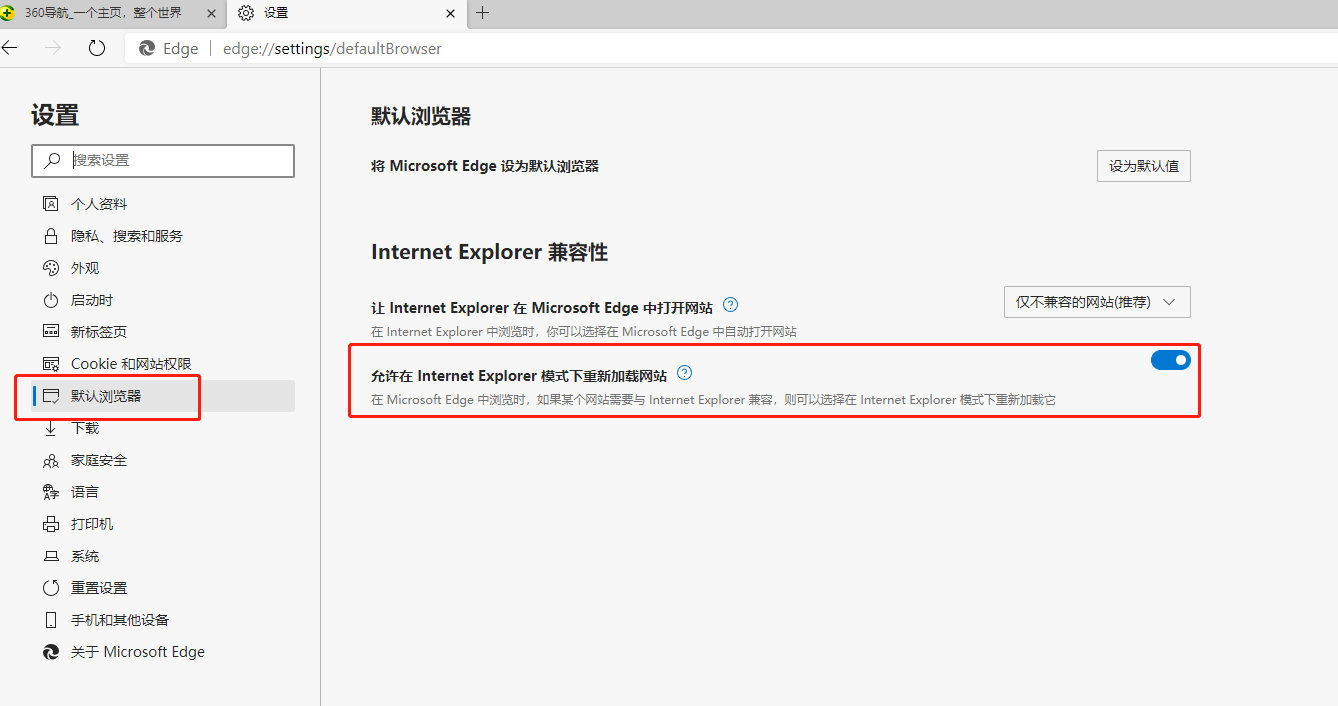Open the Languages (语言) settings section
1338x706 pixels.
tap(85, 492)
